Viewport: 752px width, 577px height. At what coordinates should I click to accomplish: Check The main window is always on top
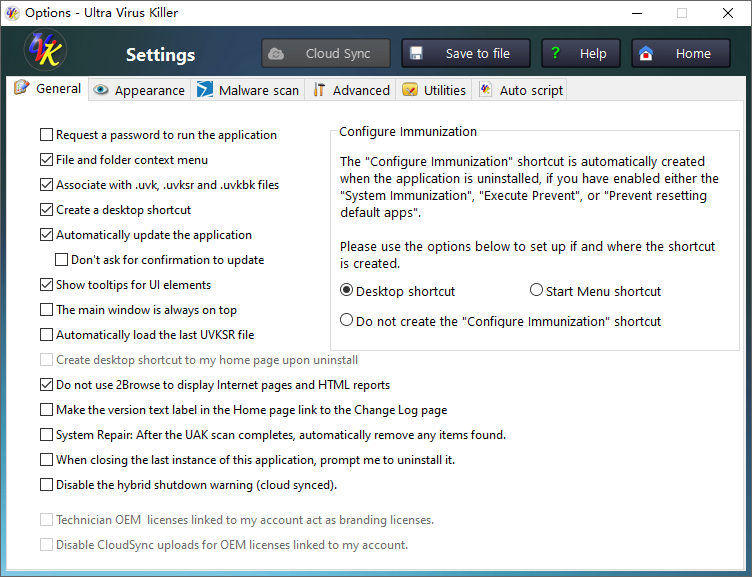click(47, 310)
